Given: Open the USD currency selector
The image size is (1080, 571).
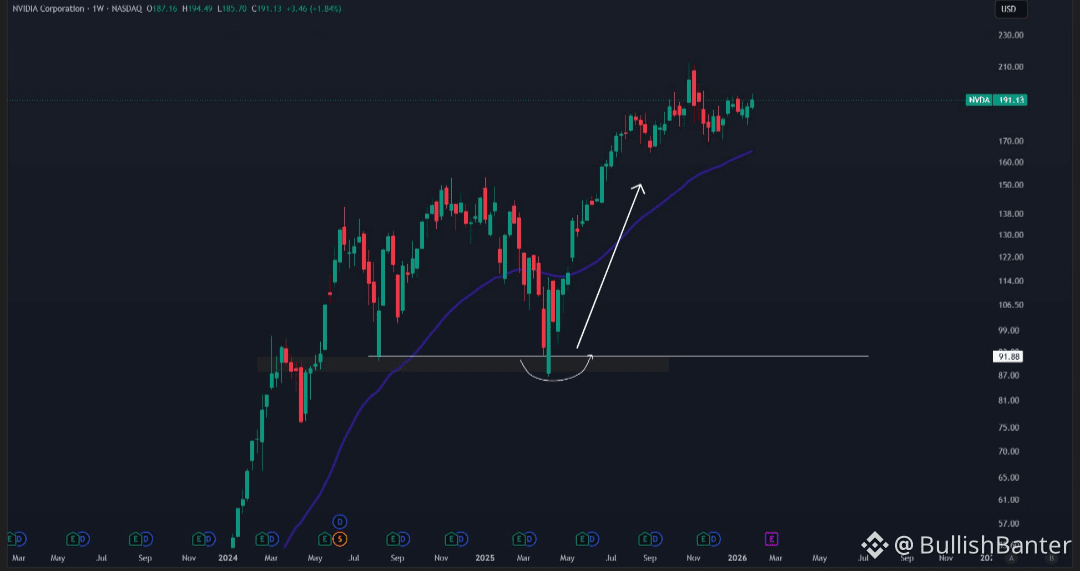Looking at the screenshot, I should (1011, 9).
